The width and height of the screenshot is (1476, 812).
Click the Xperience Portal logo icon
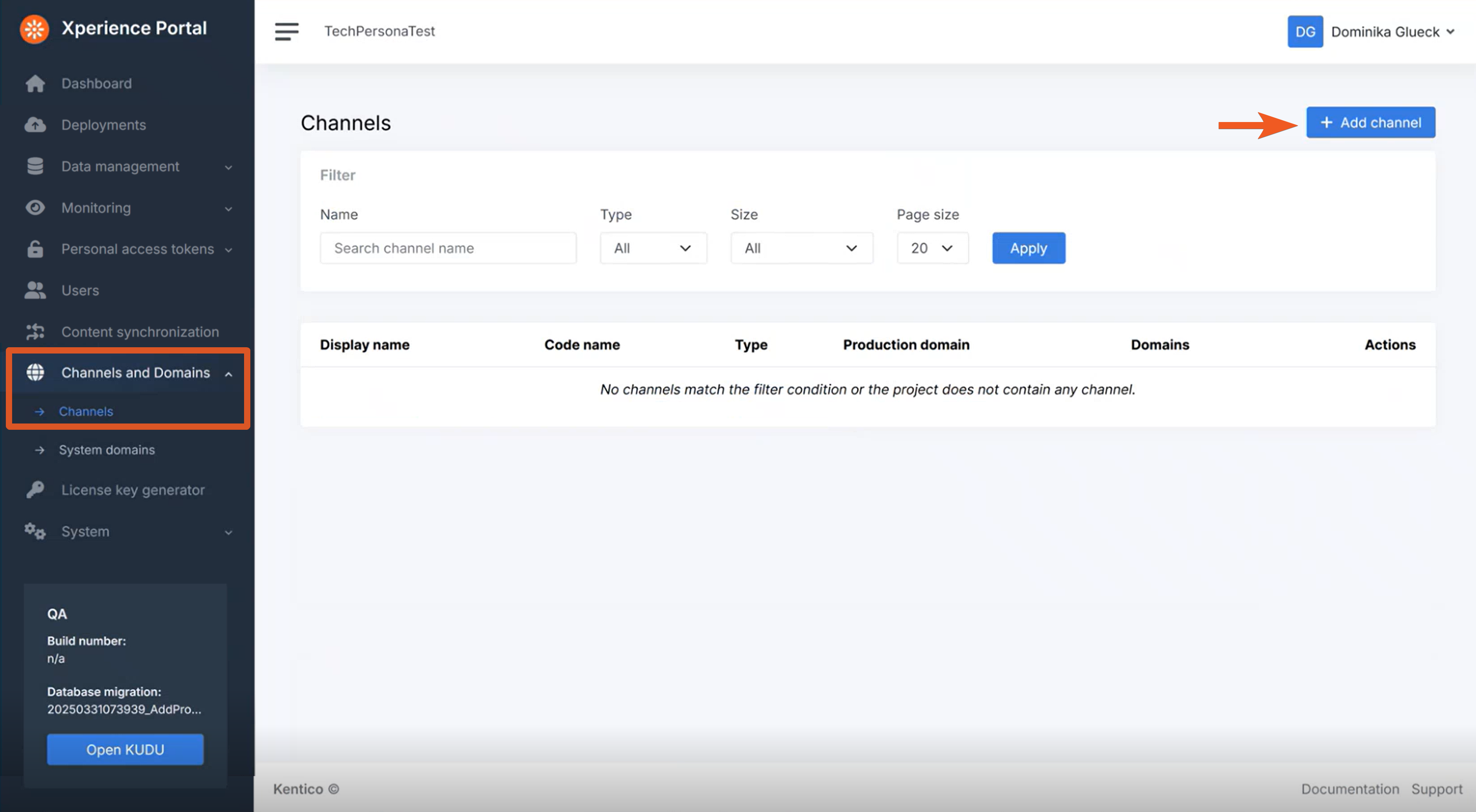coord(35,29)
